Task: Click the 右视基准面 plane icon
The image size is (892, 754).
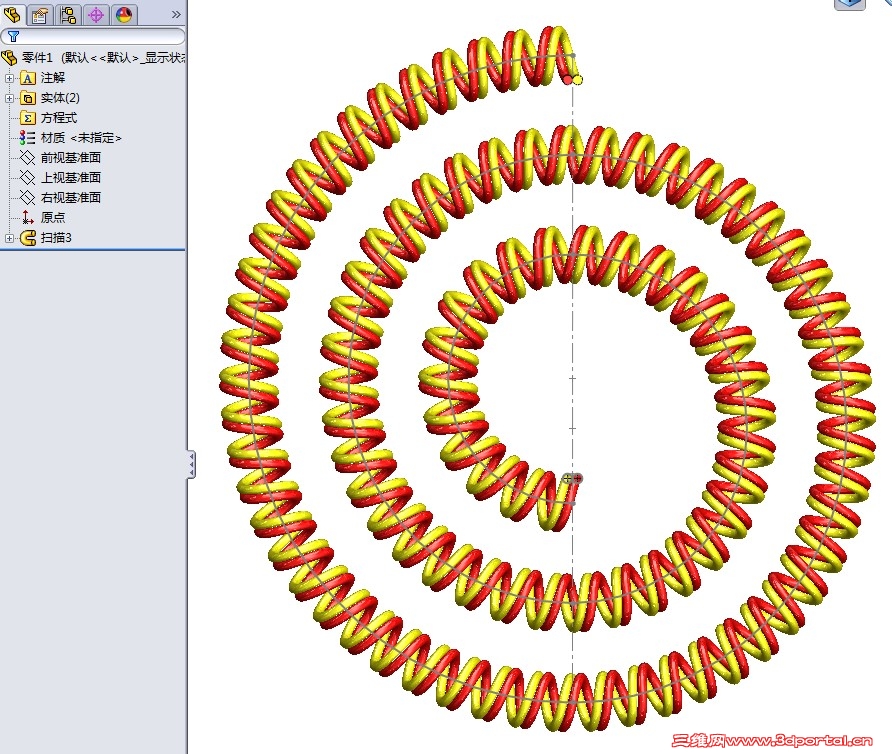Action: point(27,197)
